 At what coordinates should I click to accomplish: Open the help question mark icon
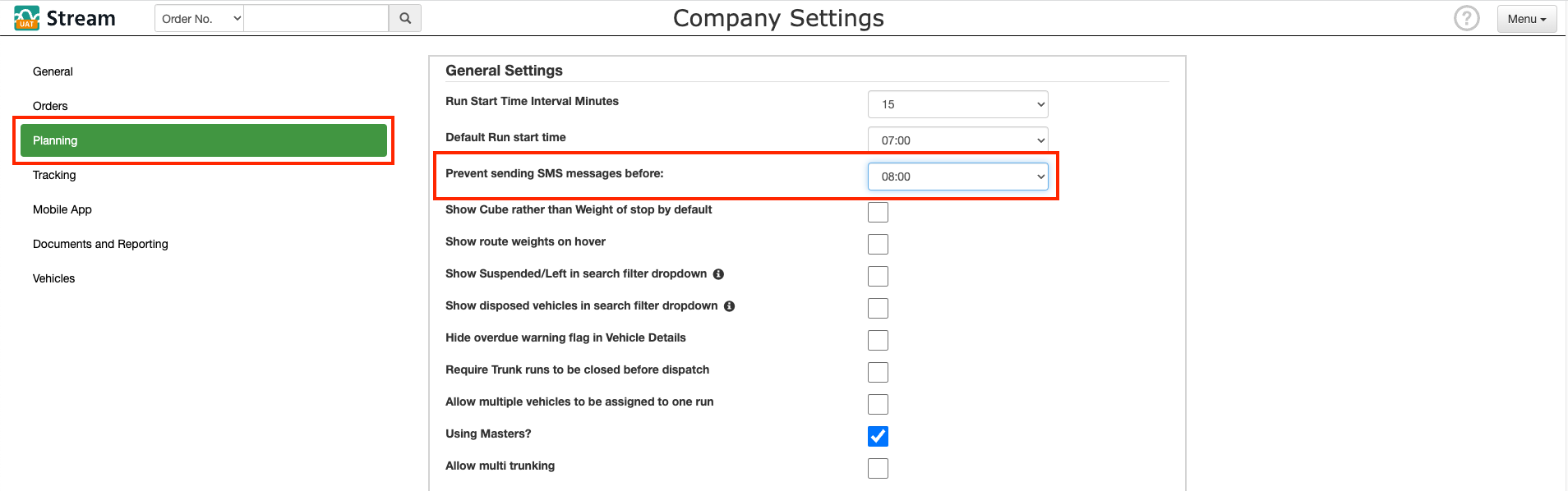(1466, 18)
